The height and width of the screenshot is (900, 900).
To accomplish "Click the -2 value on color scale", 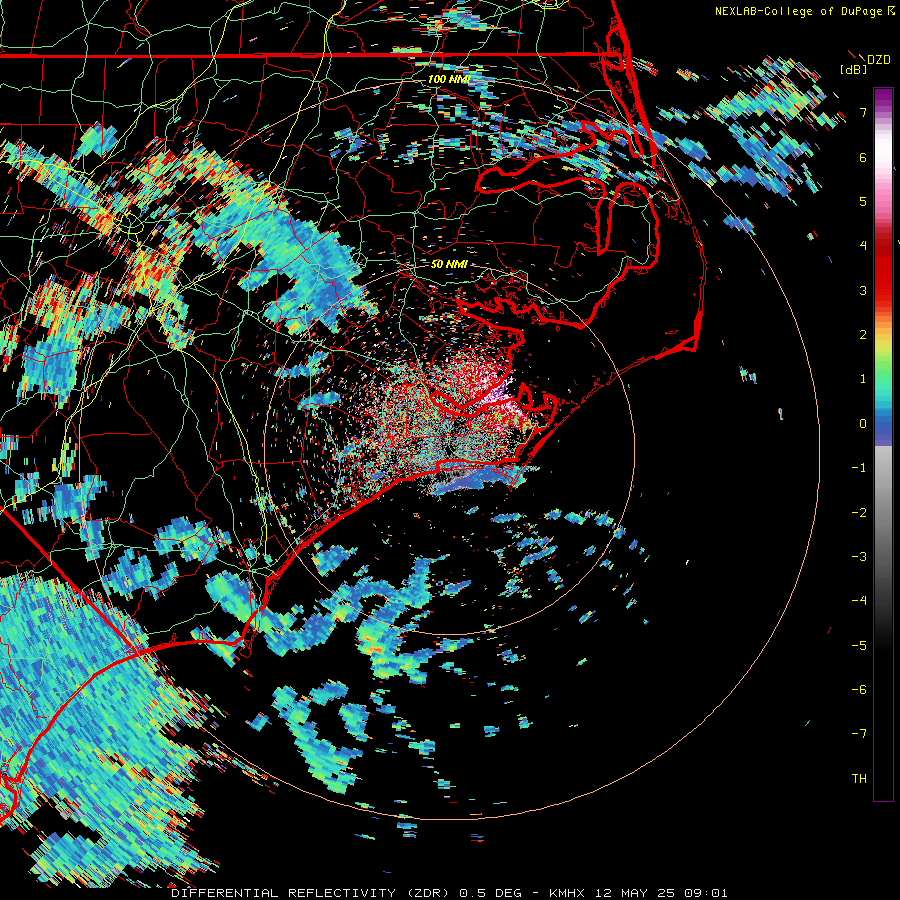I will pyautogui.click(x=859, y=512).
